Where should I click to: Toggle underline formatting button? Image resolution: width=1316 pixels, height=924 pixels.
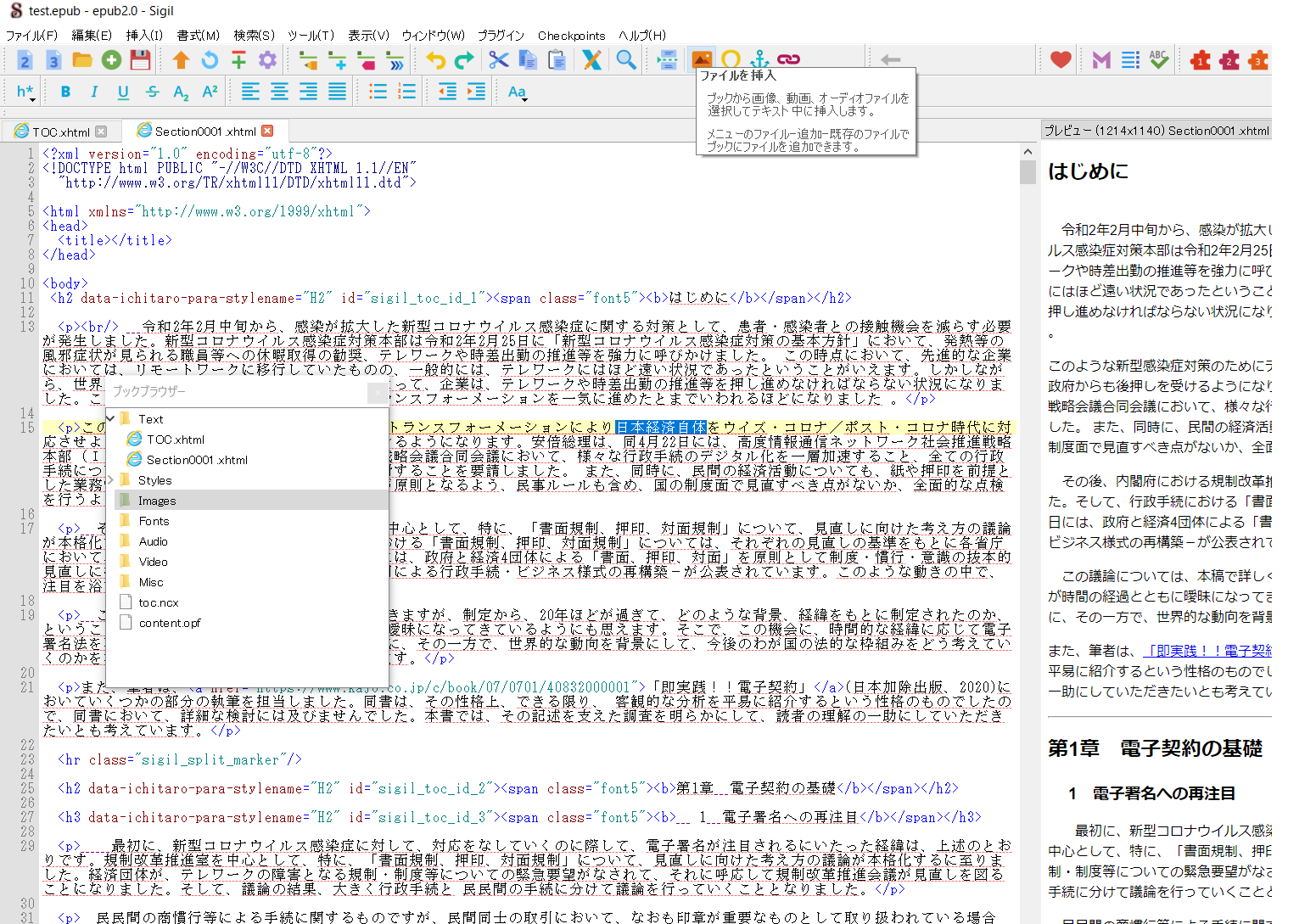click(x=123, y=92)
